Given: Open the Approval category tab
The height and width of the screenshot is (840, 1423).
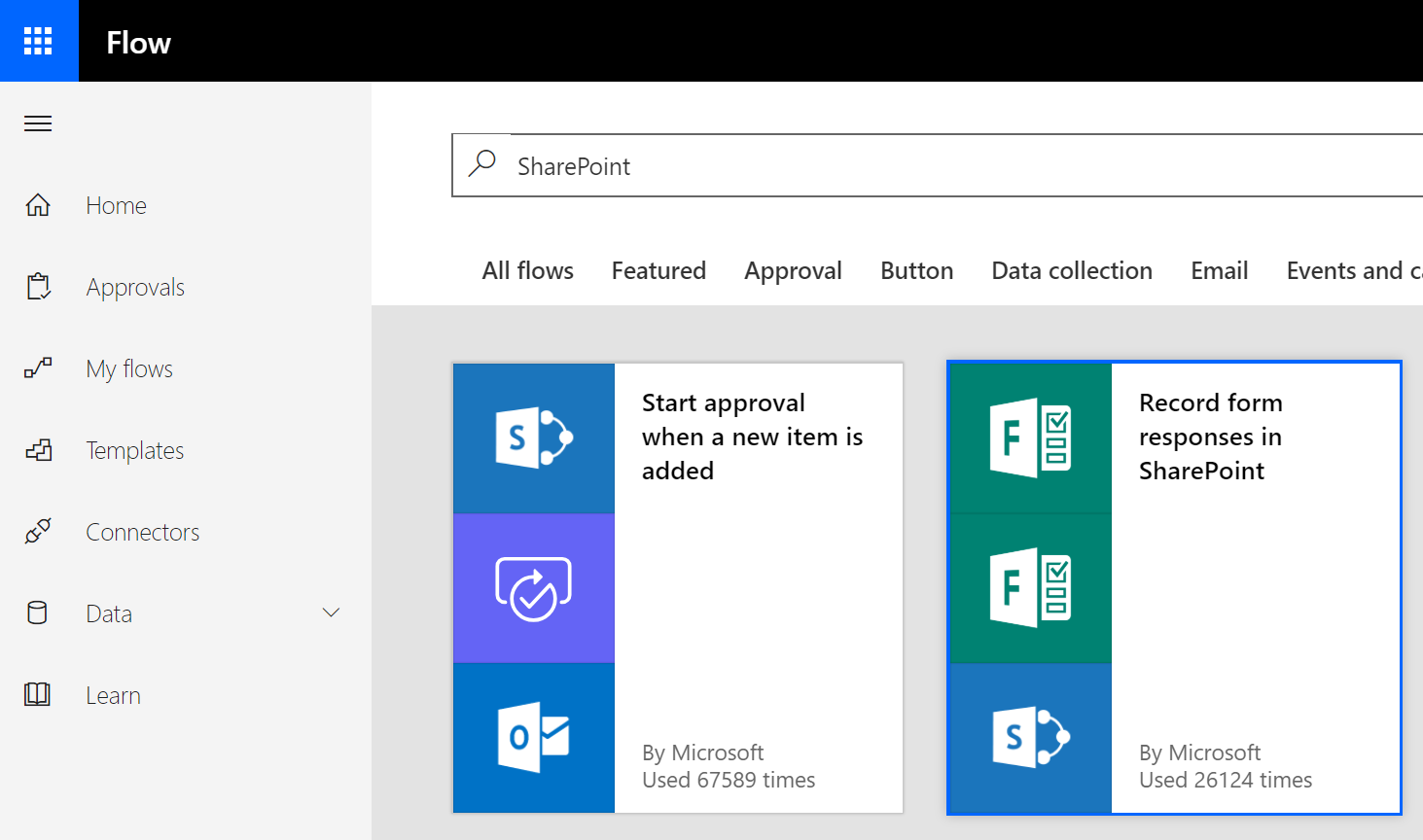Looking at the screenshot, I should pyautogui.click(x=793, y=270).
